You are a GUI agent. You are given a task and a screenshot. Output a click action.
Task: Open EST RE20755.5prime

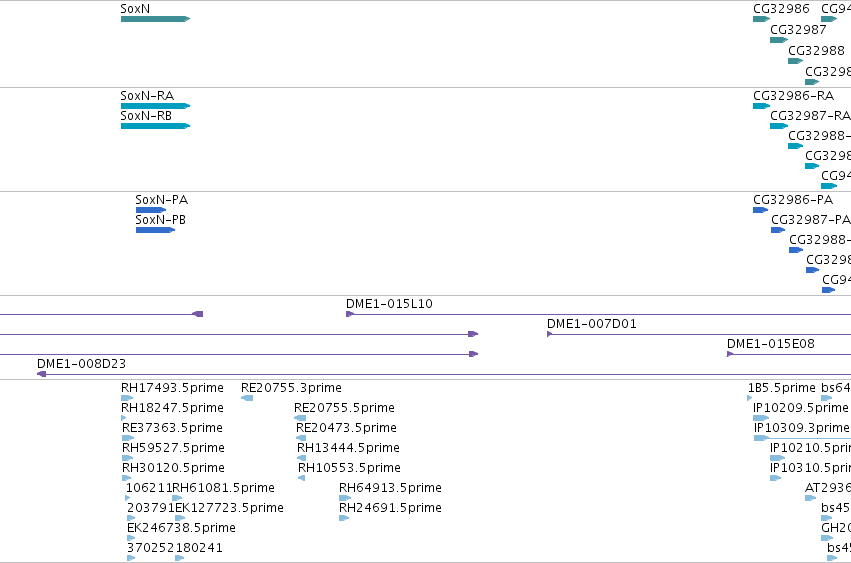(x=300, y=418)
